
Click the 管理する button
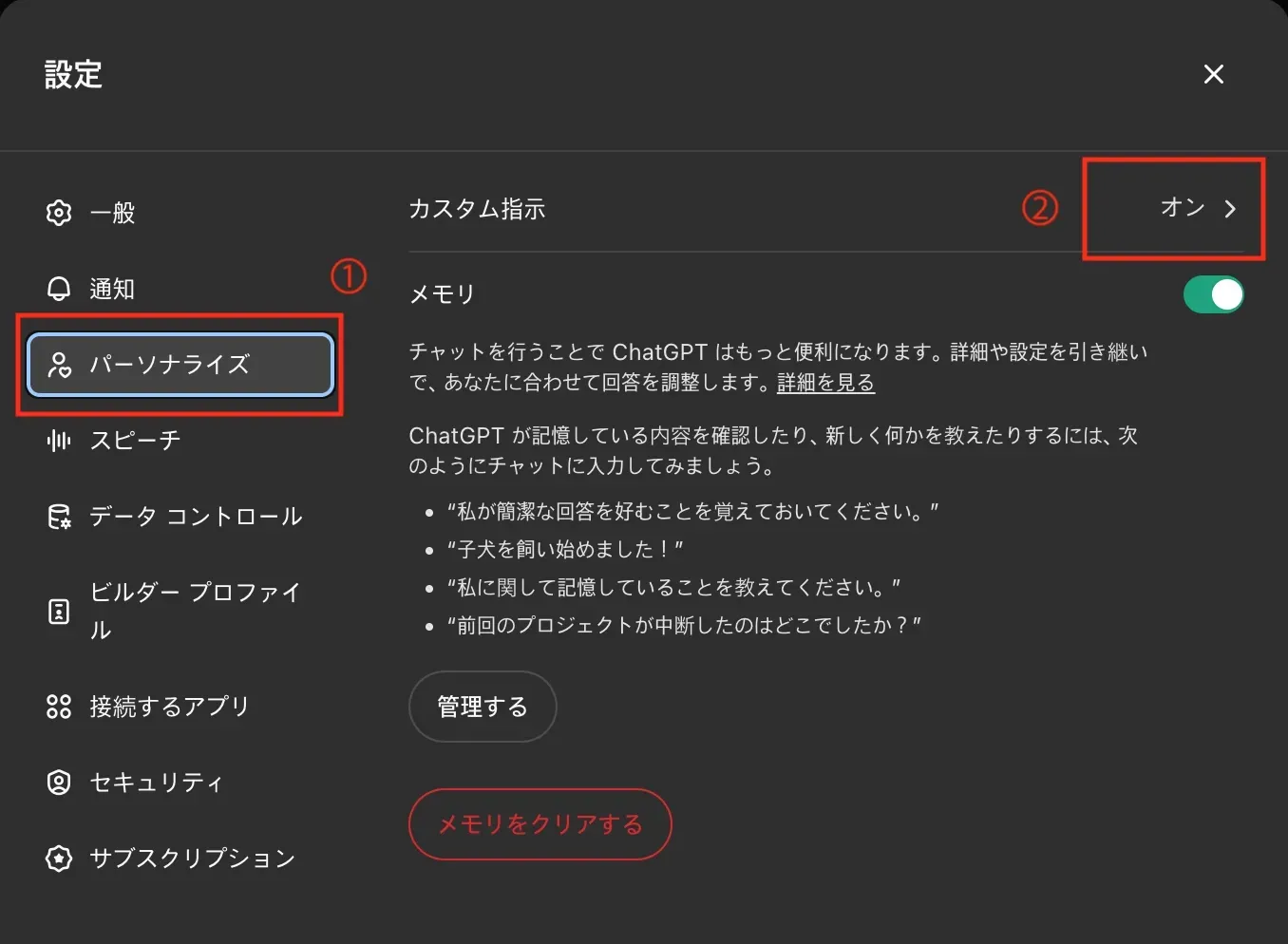coord(483,707)
